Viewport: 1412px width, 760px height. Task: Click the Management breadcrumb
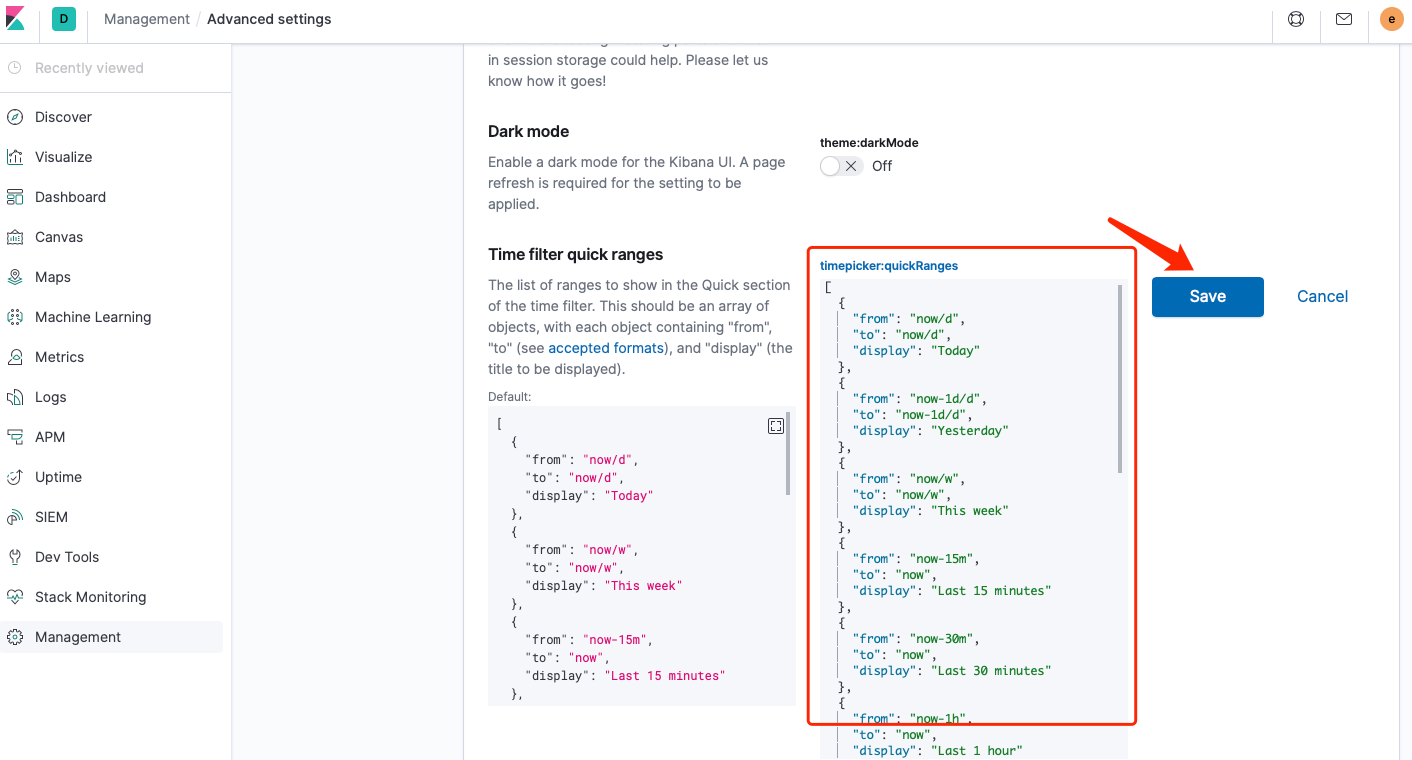(147, 19)
